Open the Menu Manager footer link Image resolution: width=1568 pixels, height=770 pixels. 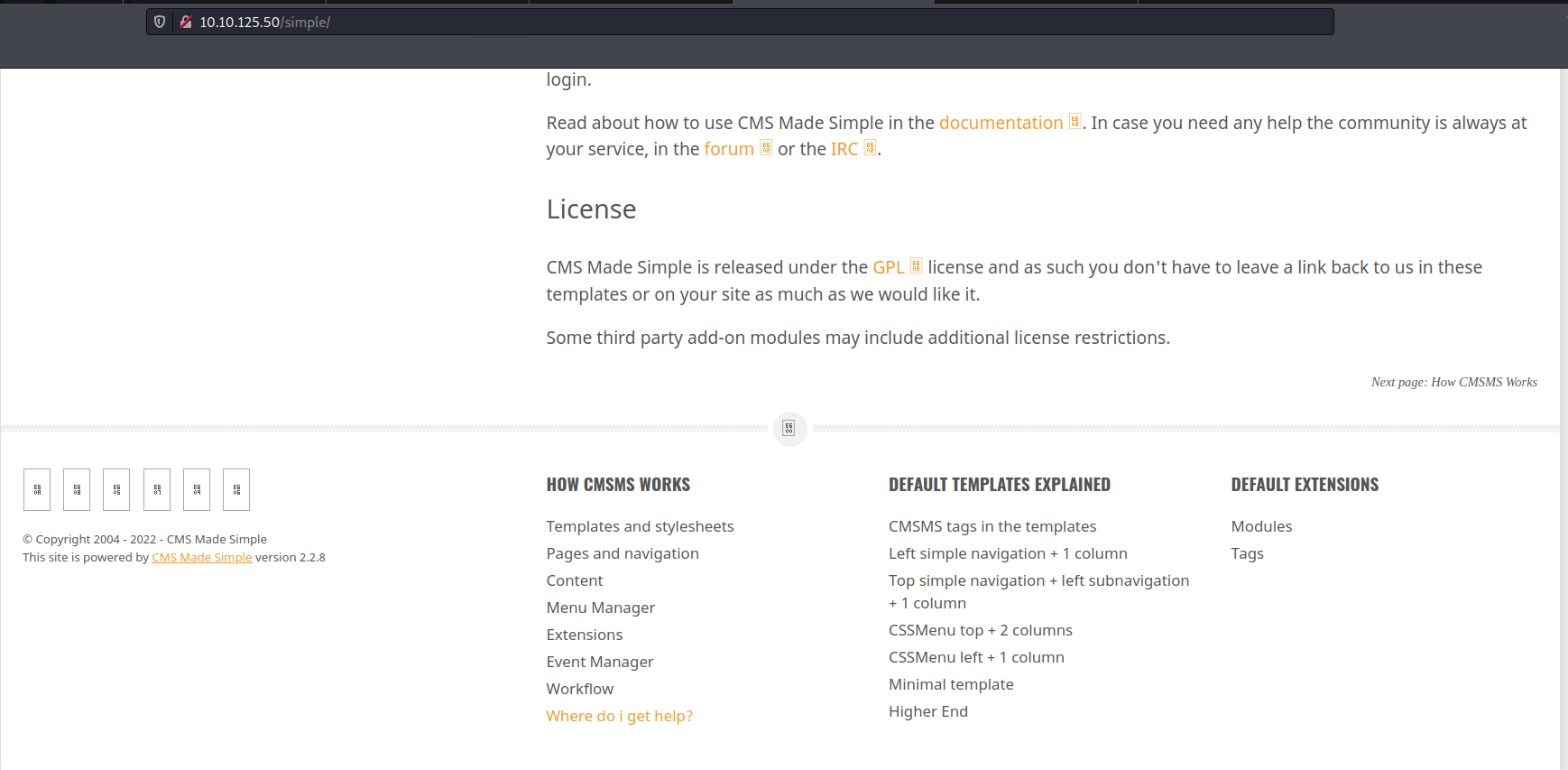[601, 608]
